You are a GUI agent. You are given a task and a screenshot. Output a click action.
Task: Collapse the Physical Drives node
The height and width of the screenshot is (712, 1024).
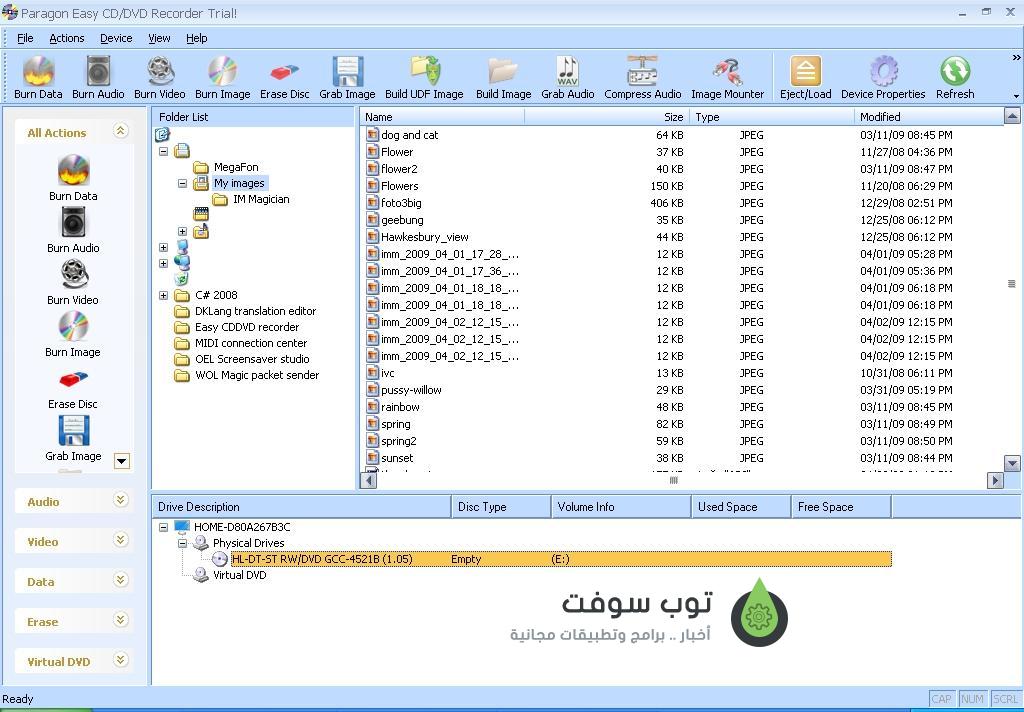(182, 543)
